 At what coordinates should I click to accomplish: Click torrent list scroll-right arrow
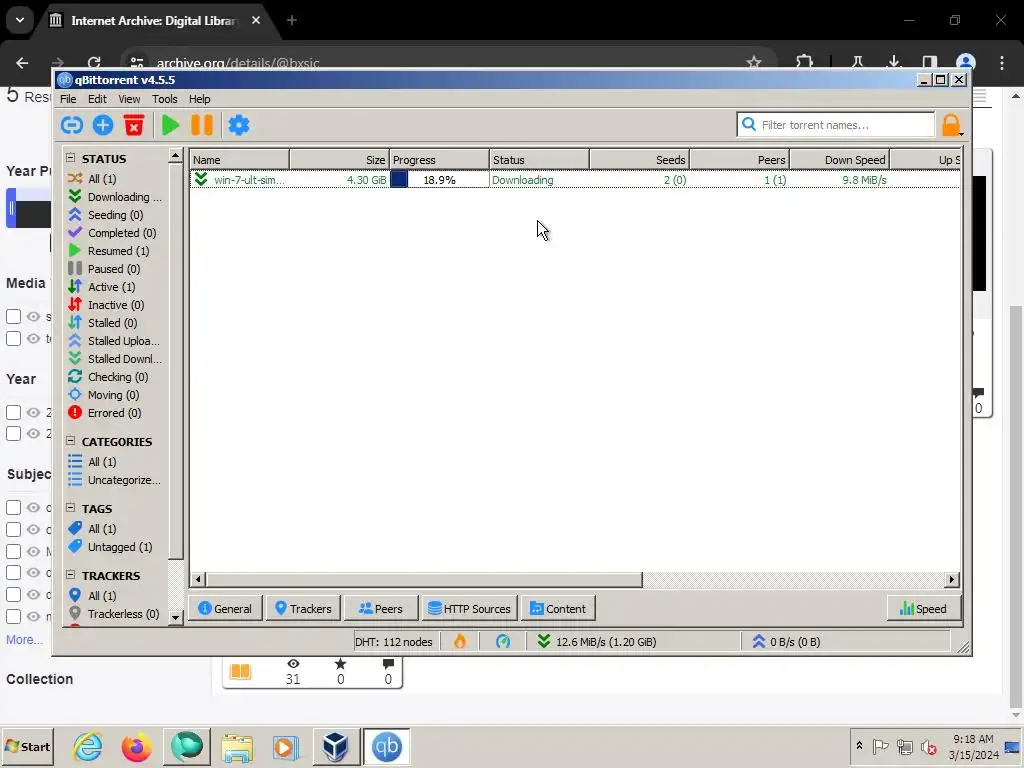coord(952,579)
